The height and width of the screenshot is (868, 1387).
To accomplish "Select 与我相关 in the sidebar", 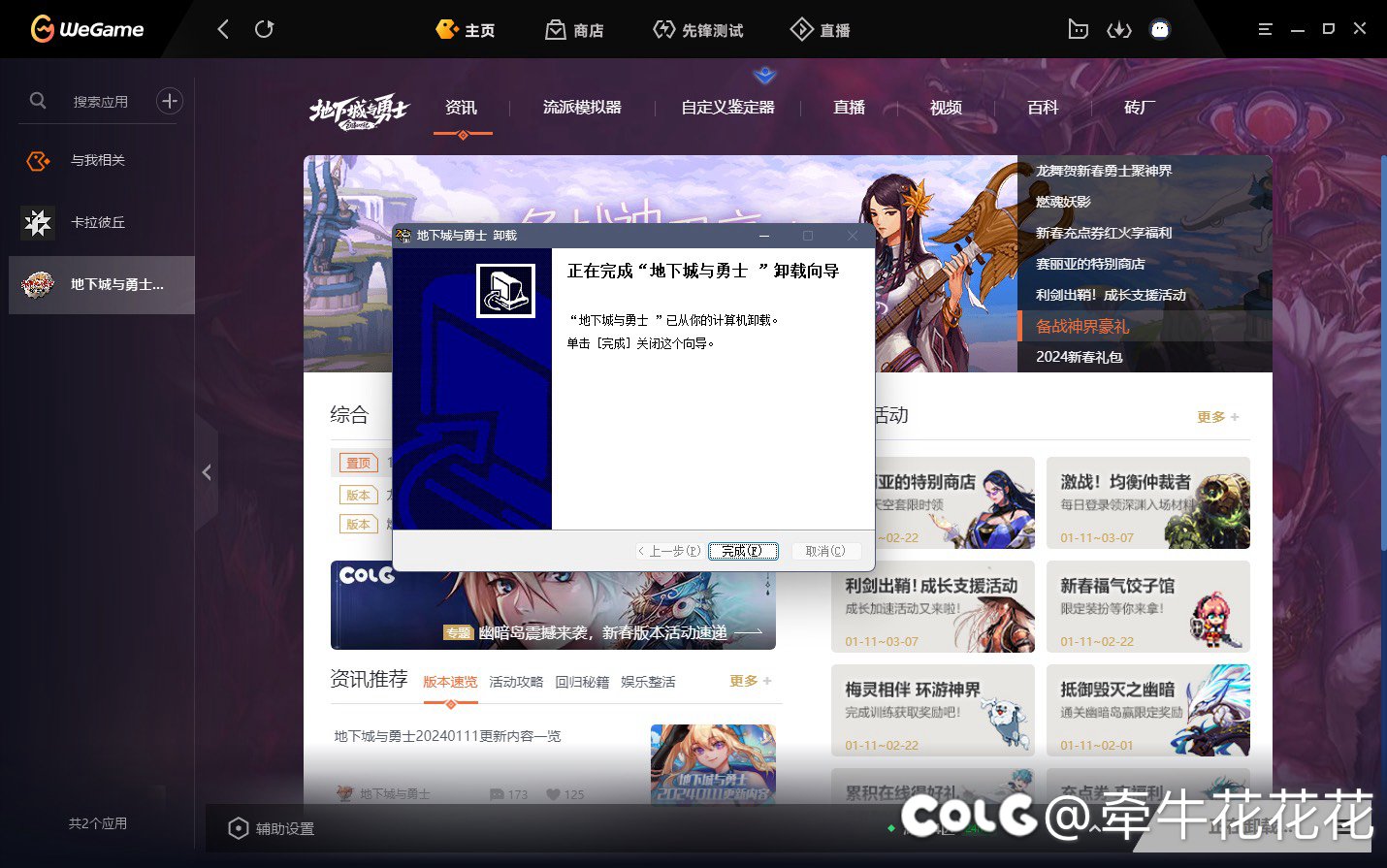I will point(102,161).
